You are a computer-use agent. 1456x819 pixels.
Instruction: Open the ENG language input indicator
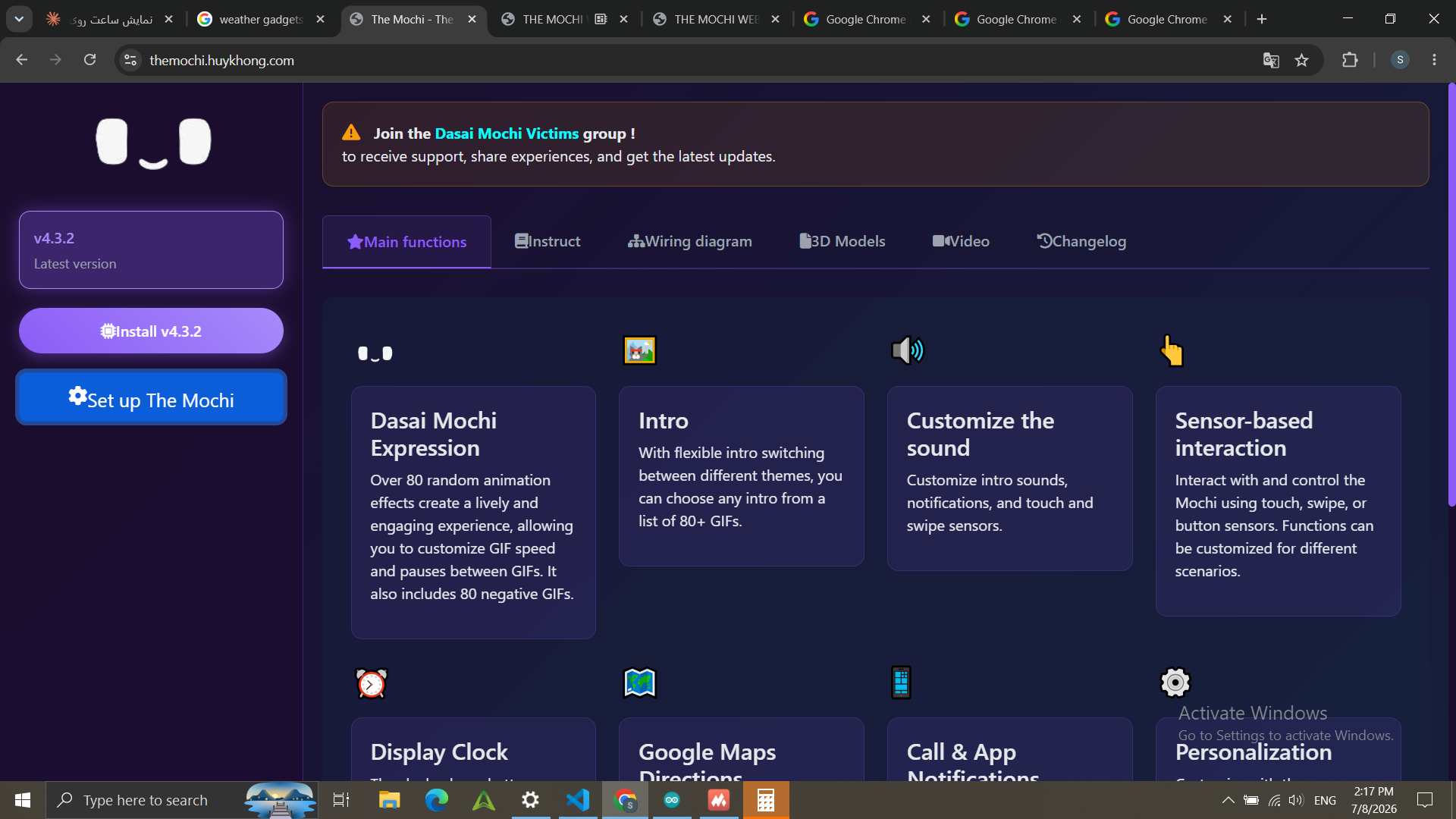coord(1325,800)
